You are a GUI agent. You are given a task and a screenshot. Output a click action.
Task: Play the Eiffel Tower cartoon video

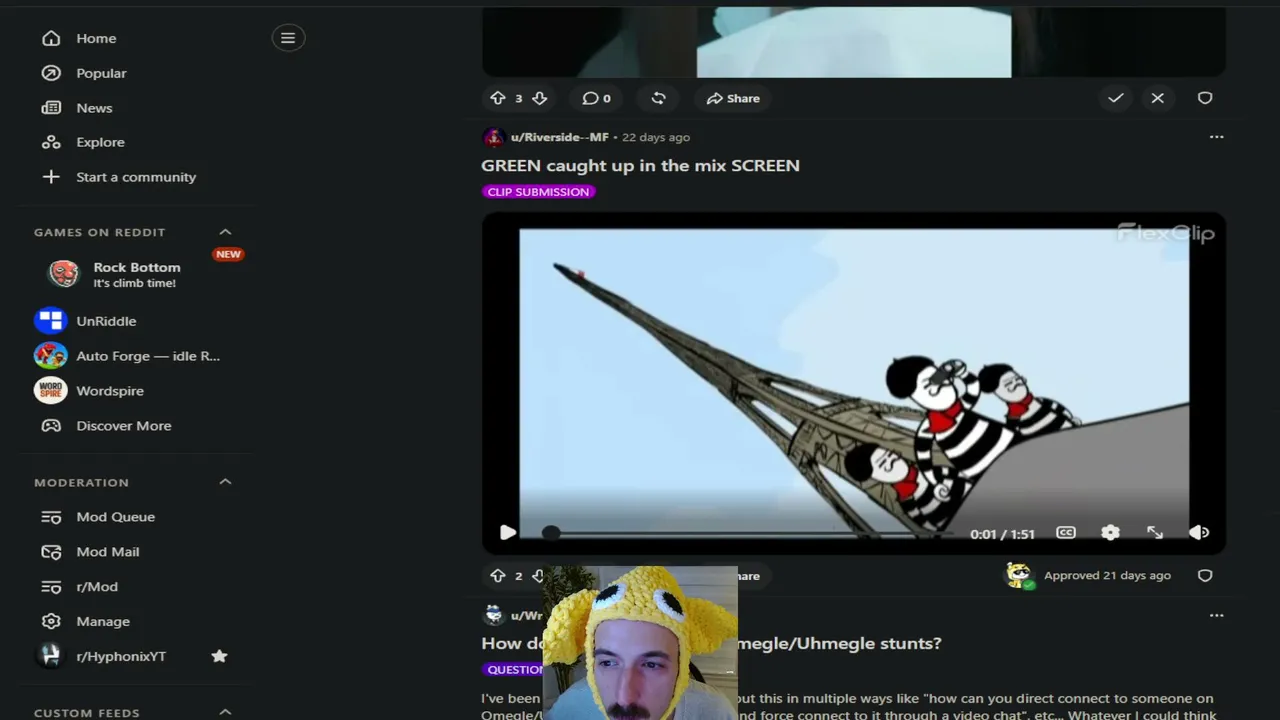click(x=507, y=533)
